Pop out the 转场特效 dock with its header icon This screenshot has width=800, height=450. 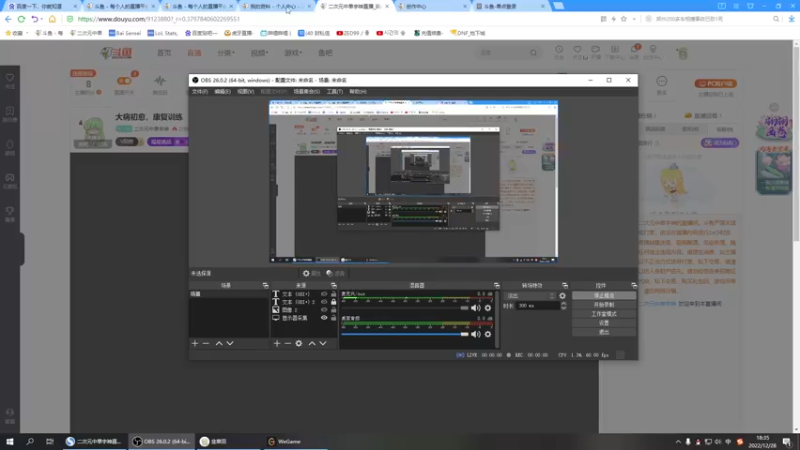click(565, 286)
